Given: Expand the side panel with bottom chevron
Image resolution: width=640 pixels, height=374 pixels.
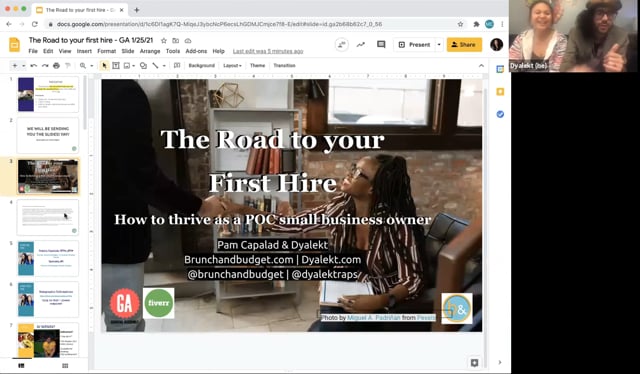Looking at the screenshot, I should point(500,362).
